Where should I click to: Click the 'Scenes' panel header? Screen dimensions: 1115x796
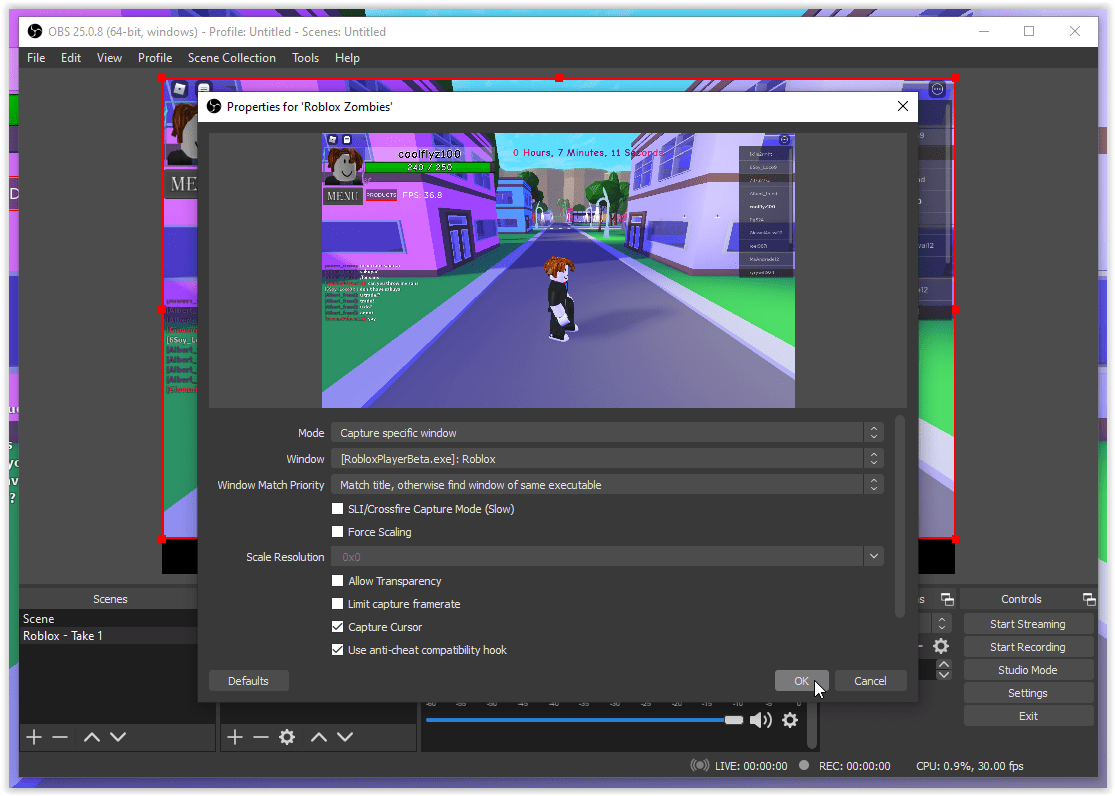pyautogui.click(x=110, y=599)
